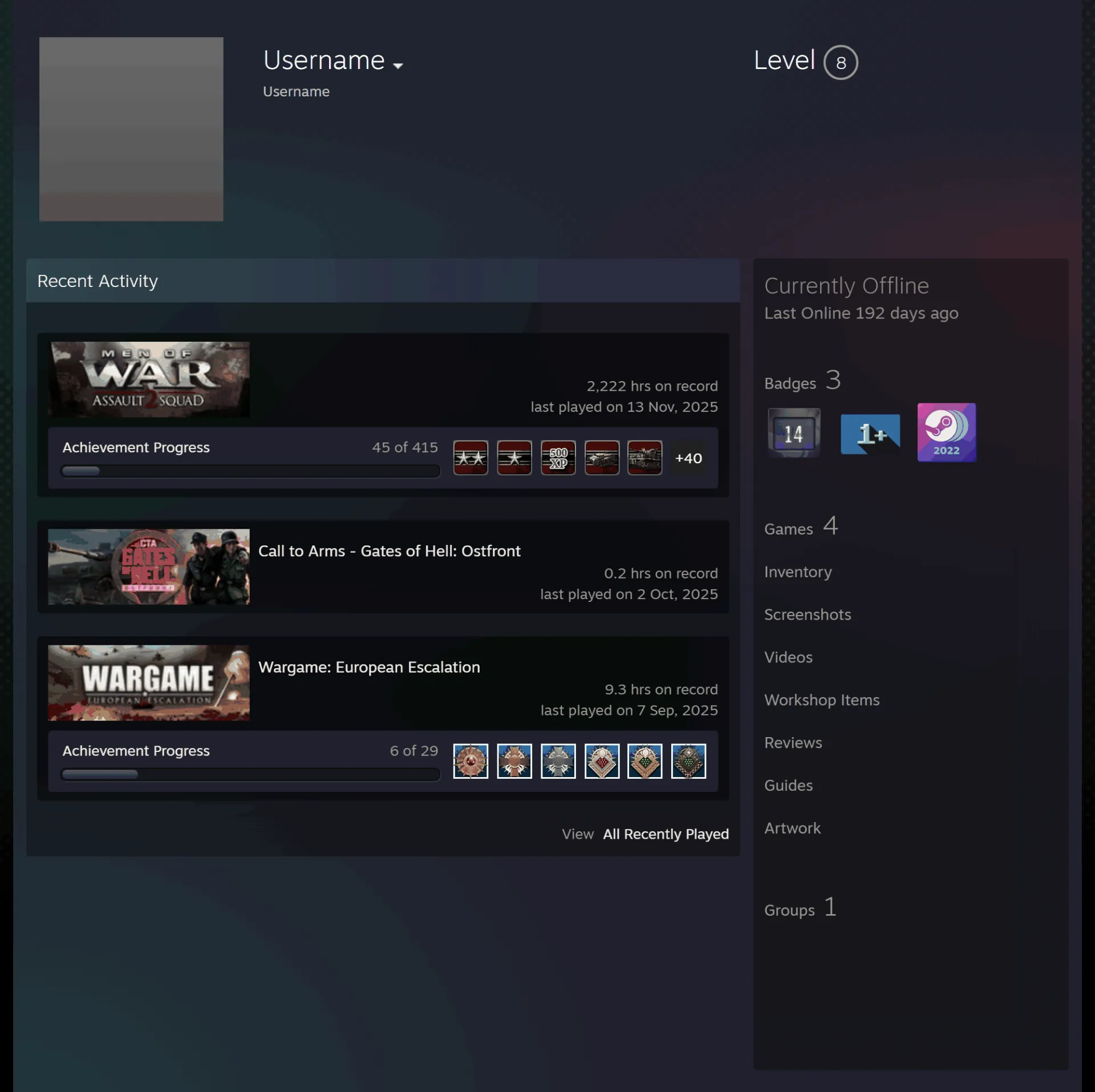Image resolution: width=1095 pixels, height=1092 pixels.
Task: Click the blue 1+ game collector badge
Action: click(870, 434)
